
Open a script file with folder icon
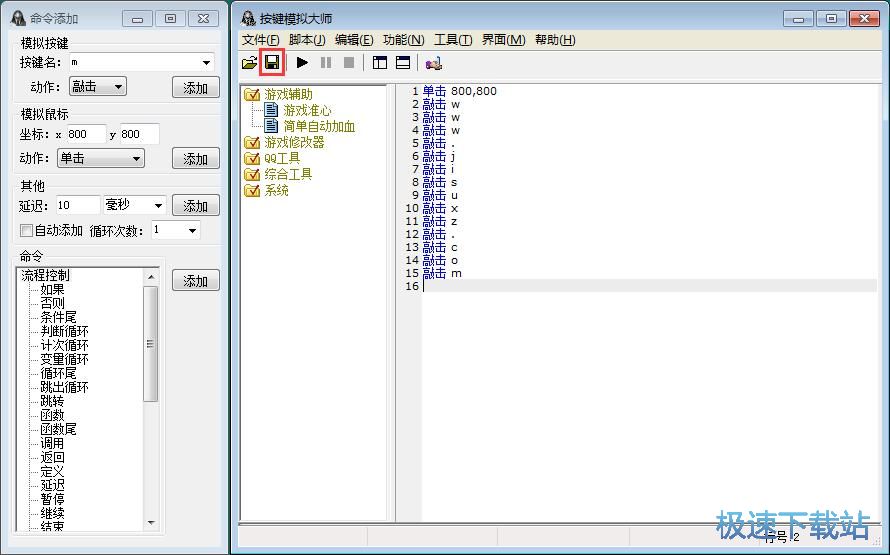(249, 63)
